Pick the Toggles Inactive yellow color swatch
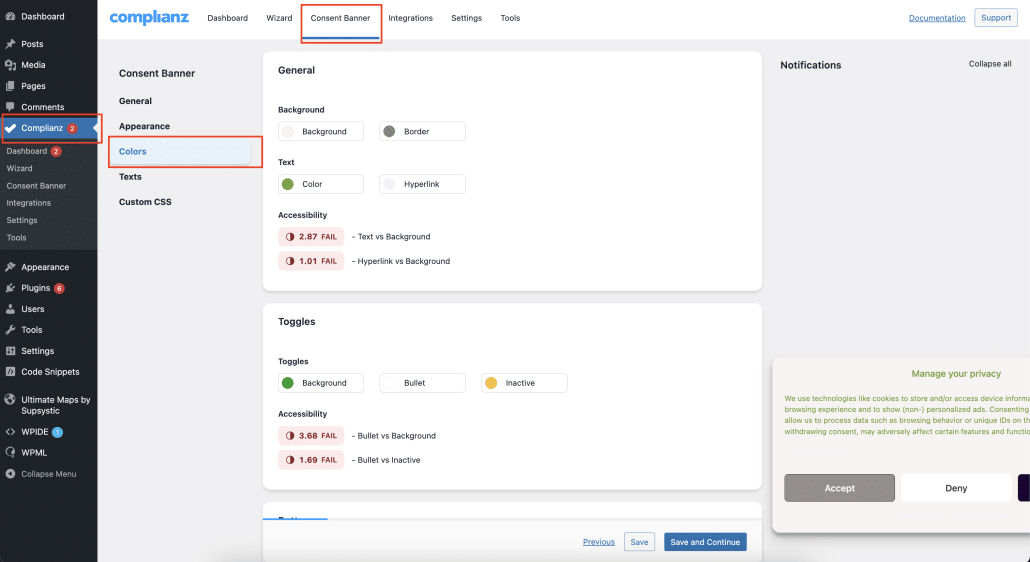 coord(491,383)
